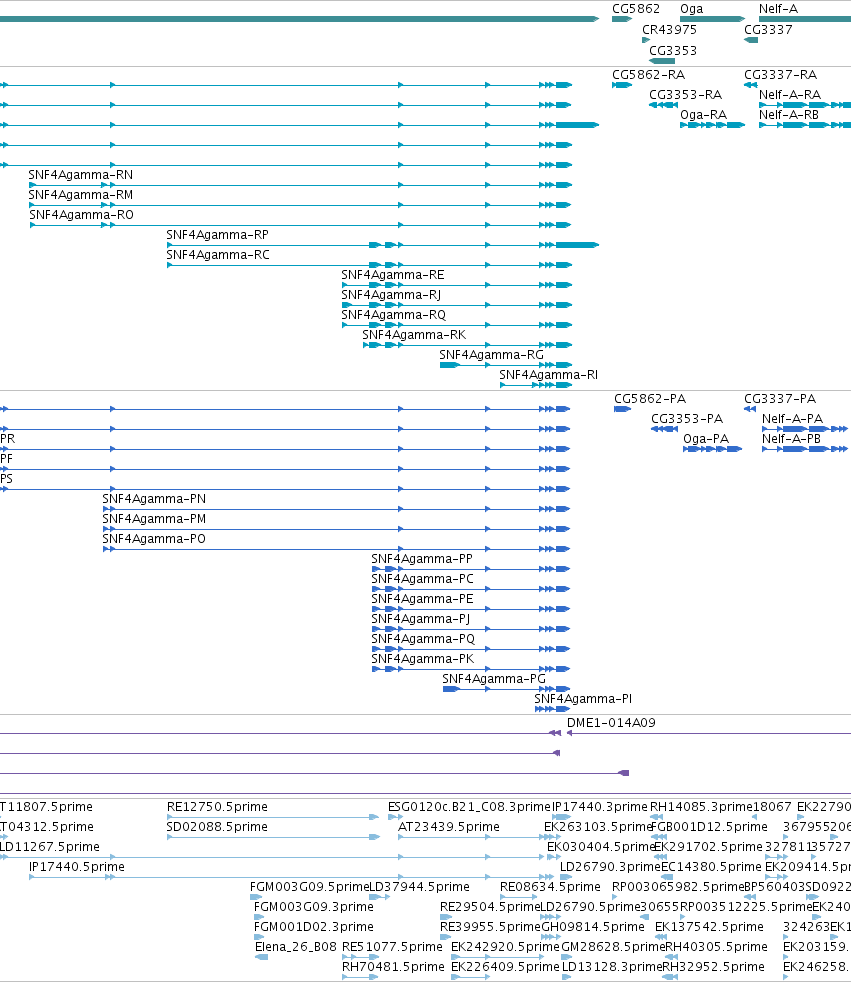Click the CG3337-RA transcript label
Screen dimensions: 851x982
pyautogui.click(x=780, y=75)
